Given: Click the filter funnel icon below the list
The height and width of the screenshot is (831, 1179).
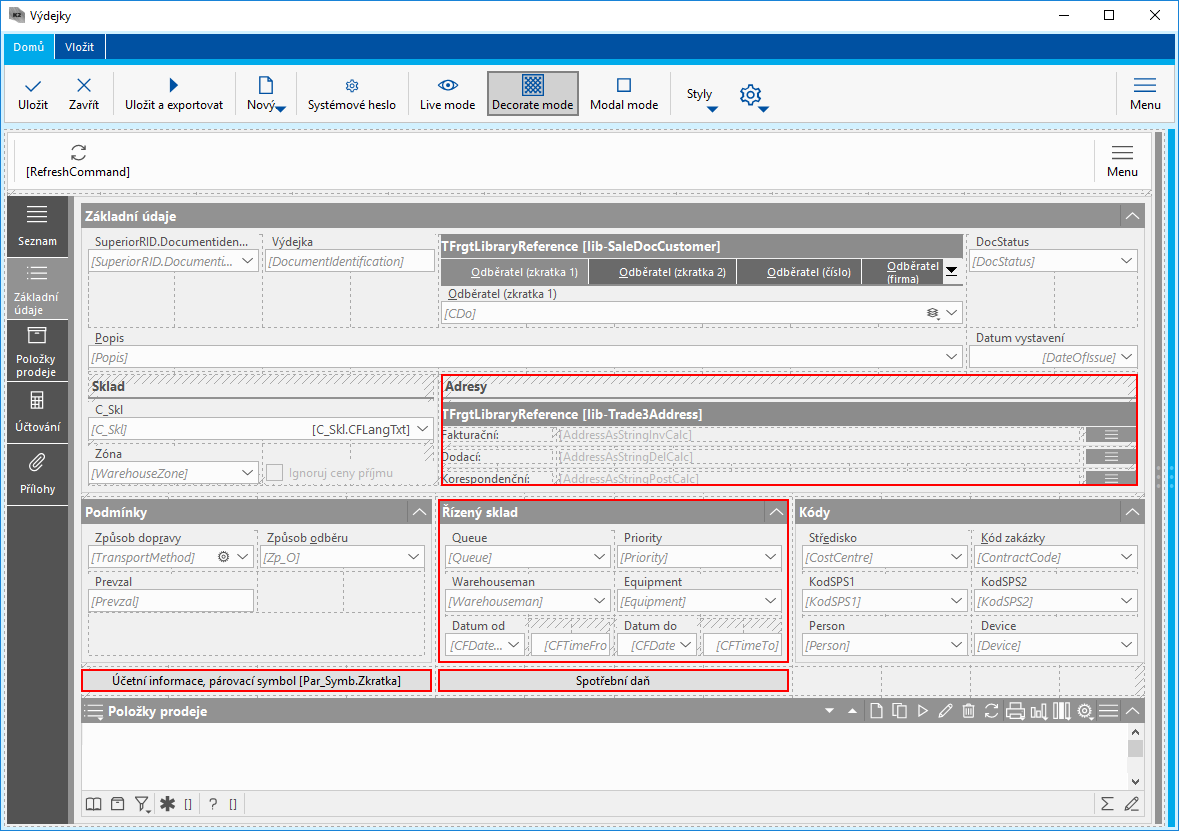Looking at the screenshot, I should click(x=142, y=803).
